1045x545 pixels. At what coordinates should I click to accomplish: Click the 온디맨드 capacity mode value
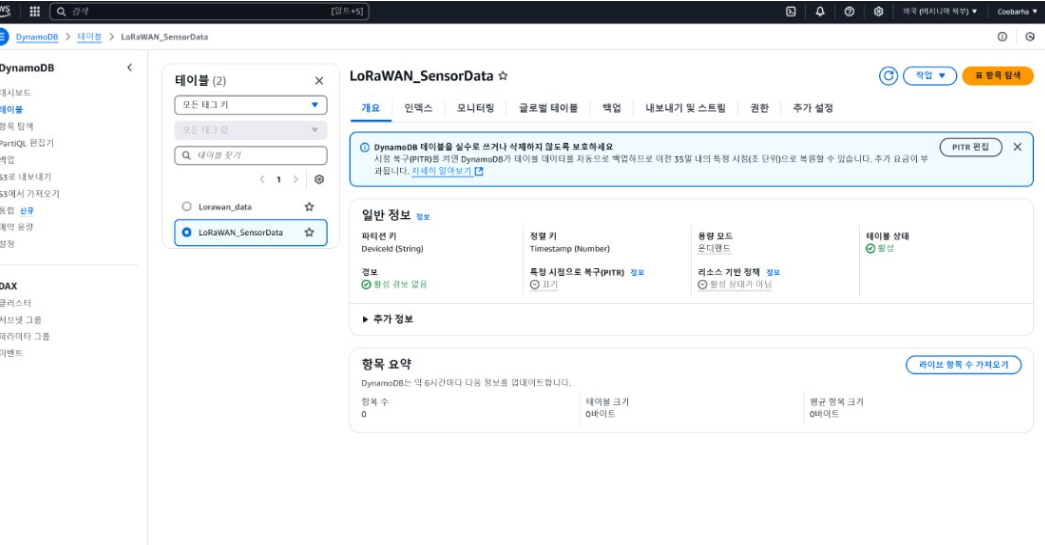click(714, 248)
